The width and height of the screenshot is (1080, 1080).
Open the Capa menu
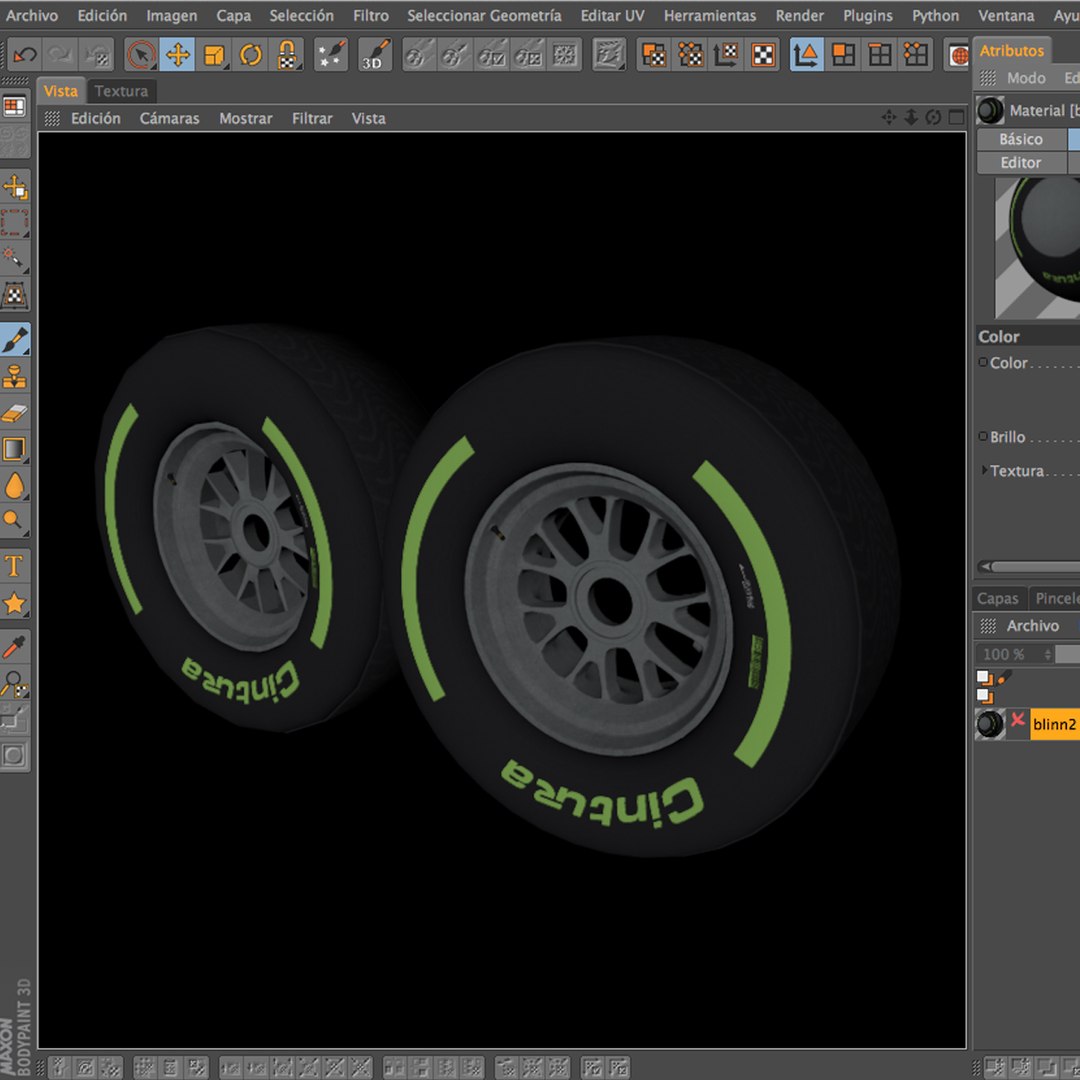233,15
